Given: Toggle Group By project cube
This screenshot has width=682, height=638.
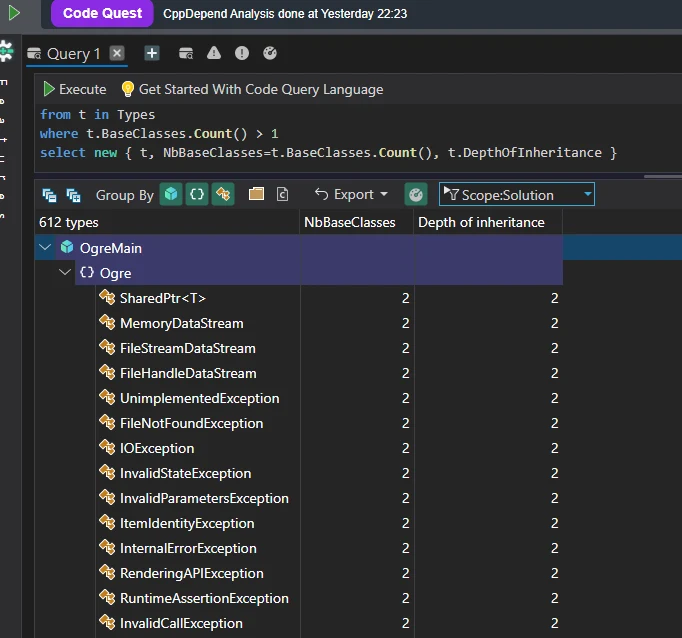Looking at the screenshot, I should click(171, 194).
